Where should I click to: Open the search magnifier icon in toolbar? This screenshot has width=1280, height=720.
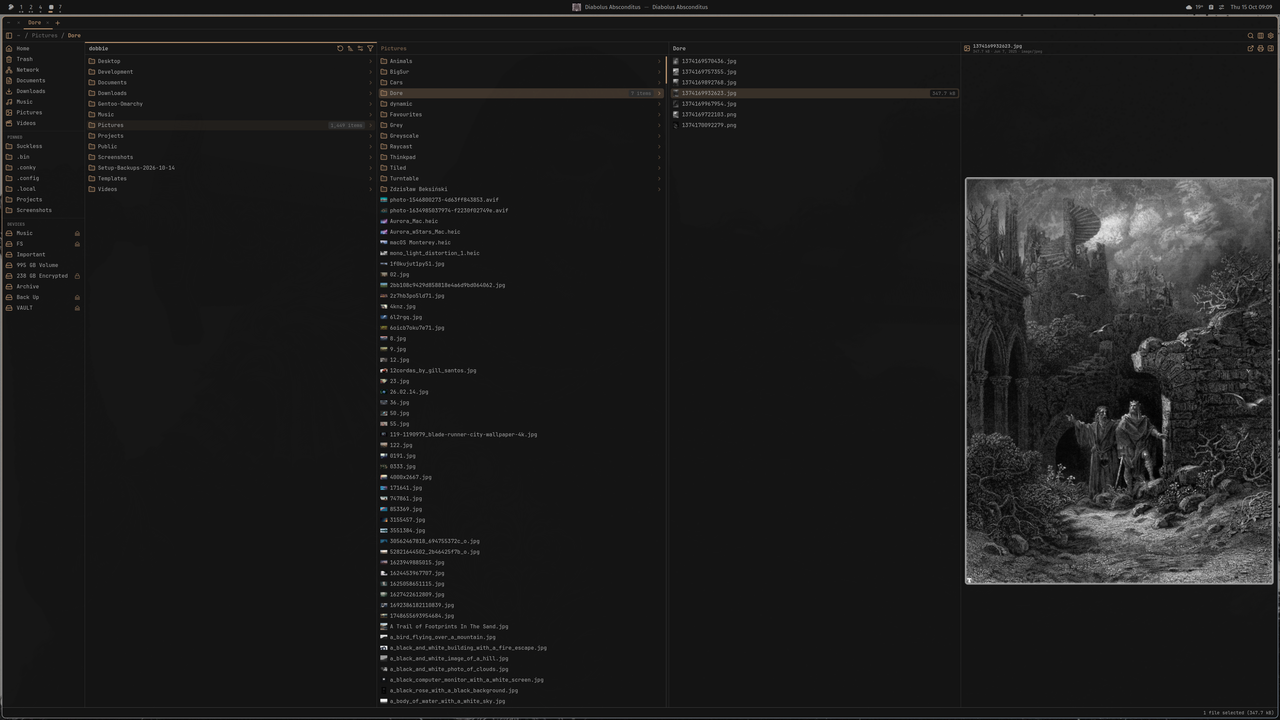coord(1250,36)
